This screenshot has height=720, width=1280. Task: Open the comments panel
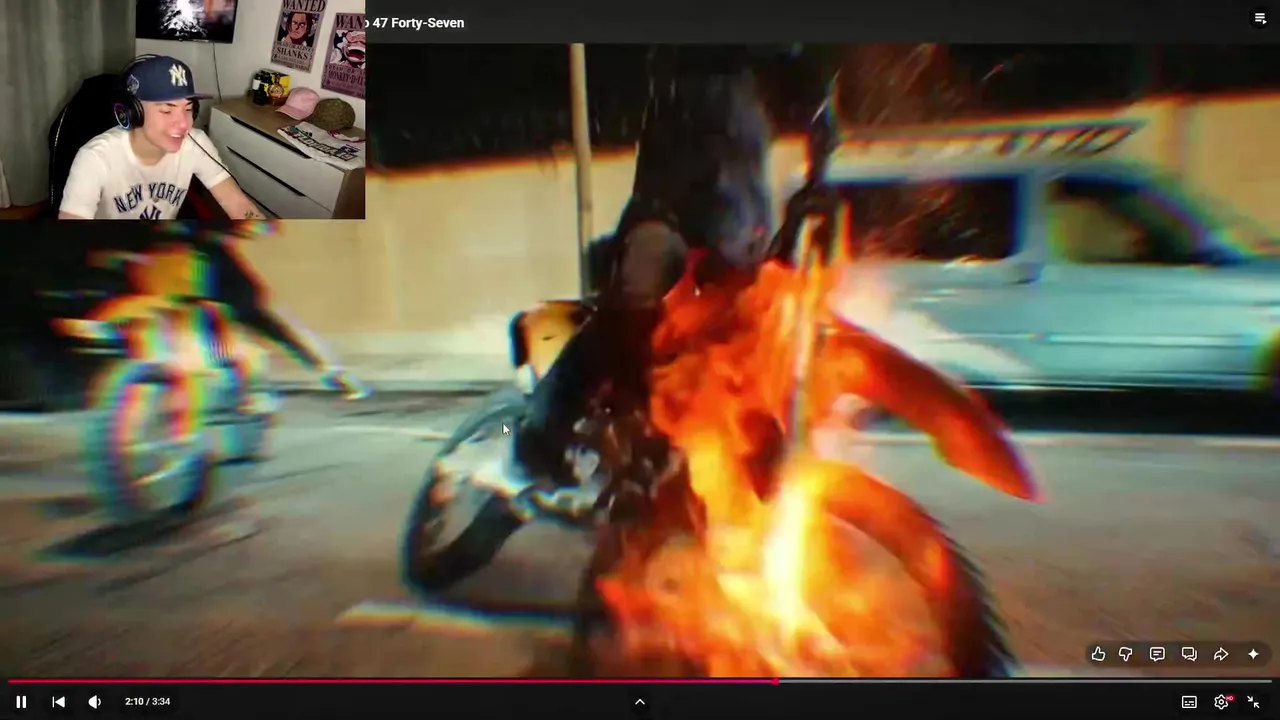(1157, 654)
